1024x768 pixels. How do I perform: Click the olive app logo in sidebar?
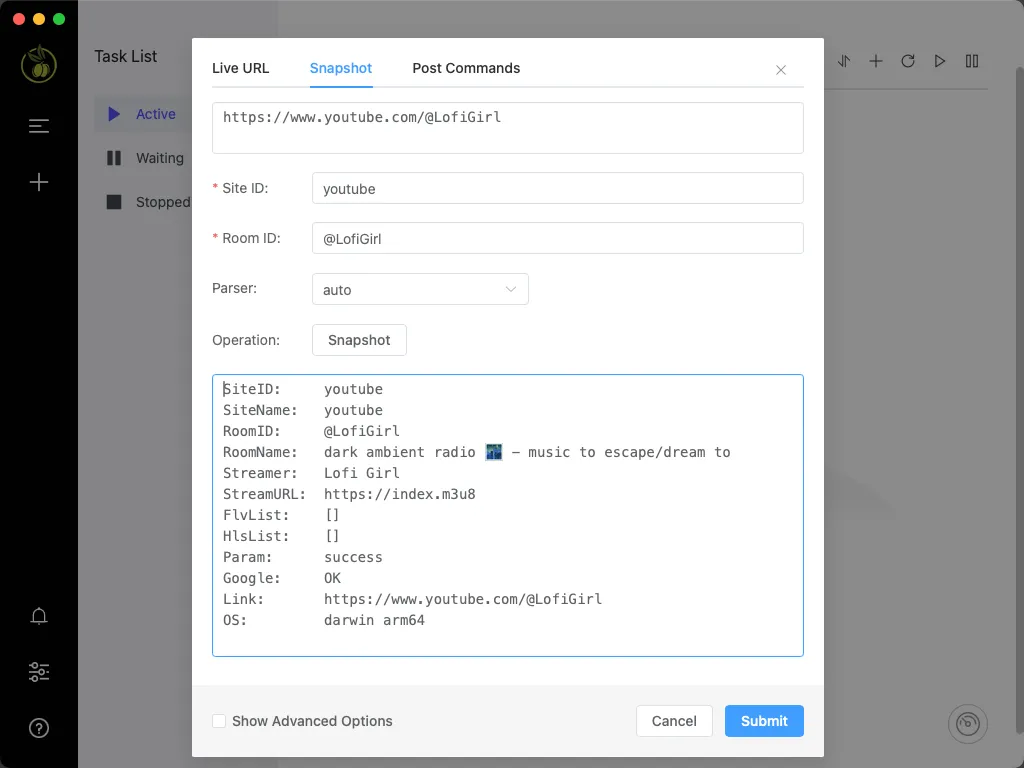tap(39, 64)
